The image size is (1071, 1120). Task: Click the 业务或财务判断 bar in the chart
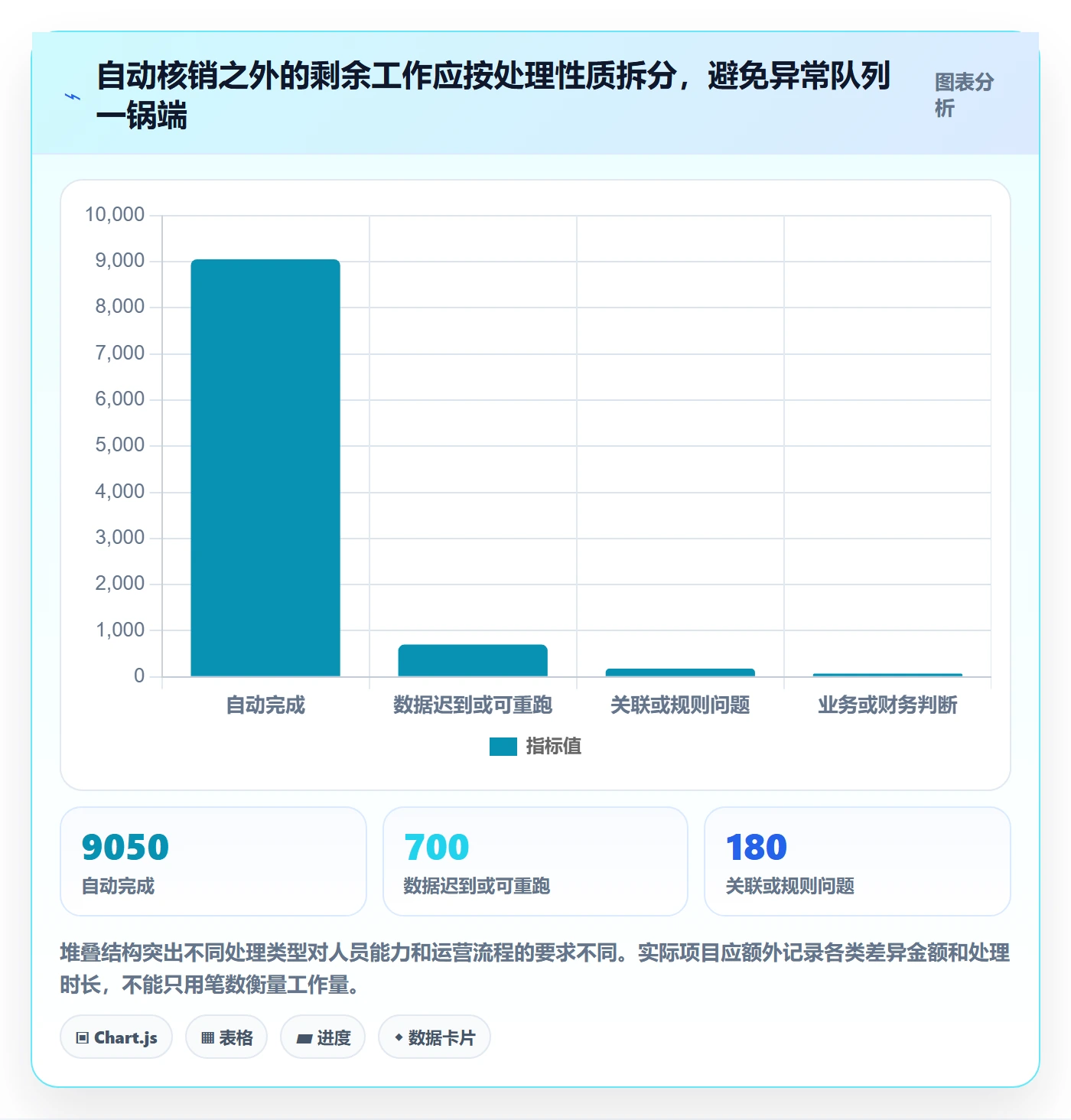[887, 675]
